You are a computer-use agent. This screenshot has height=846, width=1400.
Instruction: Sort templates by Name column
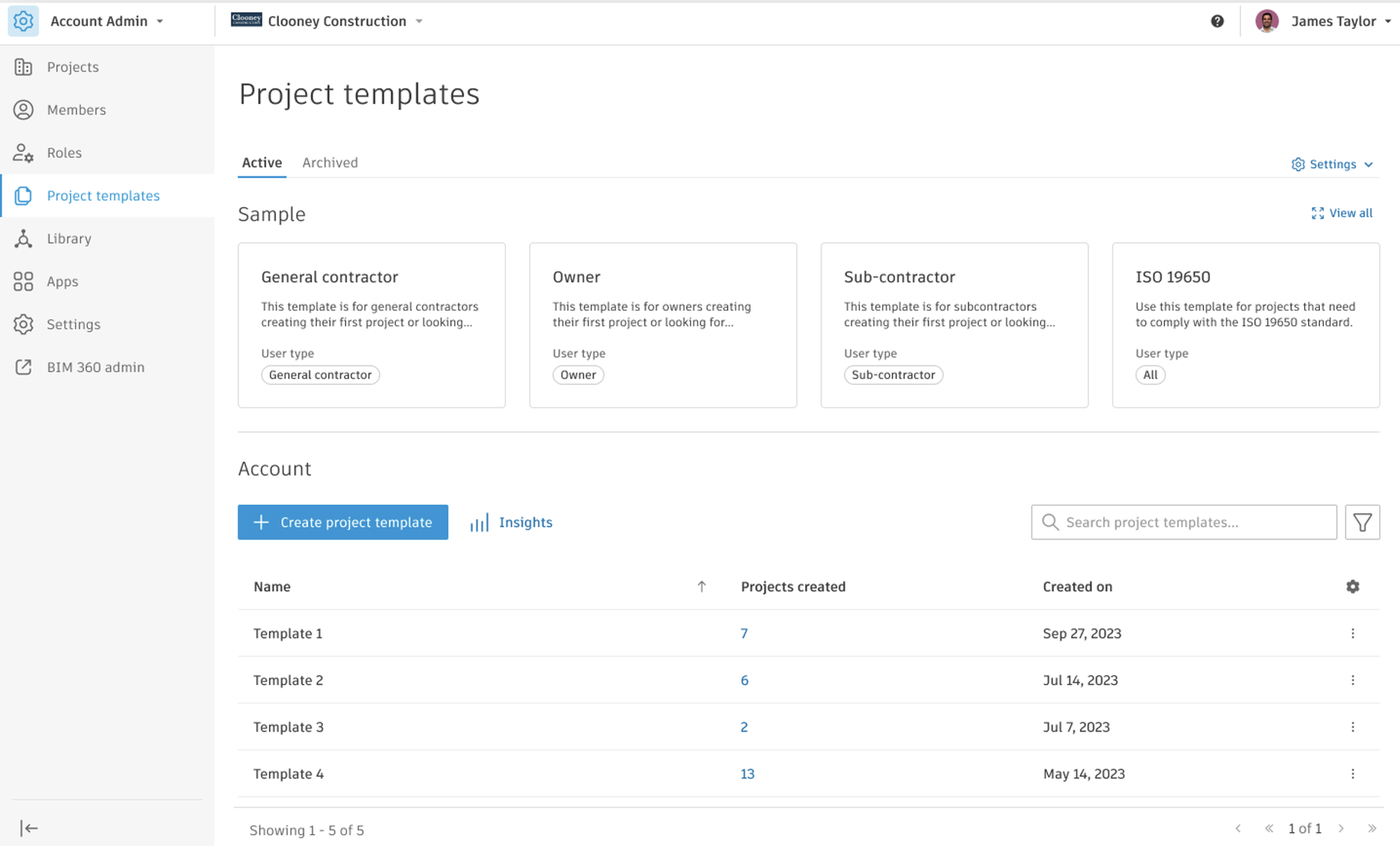pyautogui.click(x=271, y=586)
